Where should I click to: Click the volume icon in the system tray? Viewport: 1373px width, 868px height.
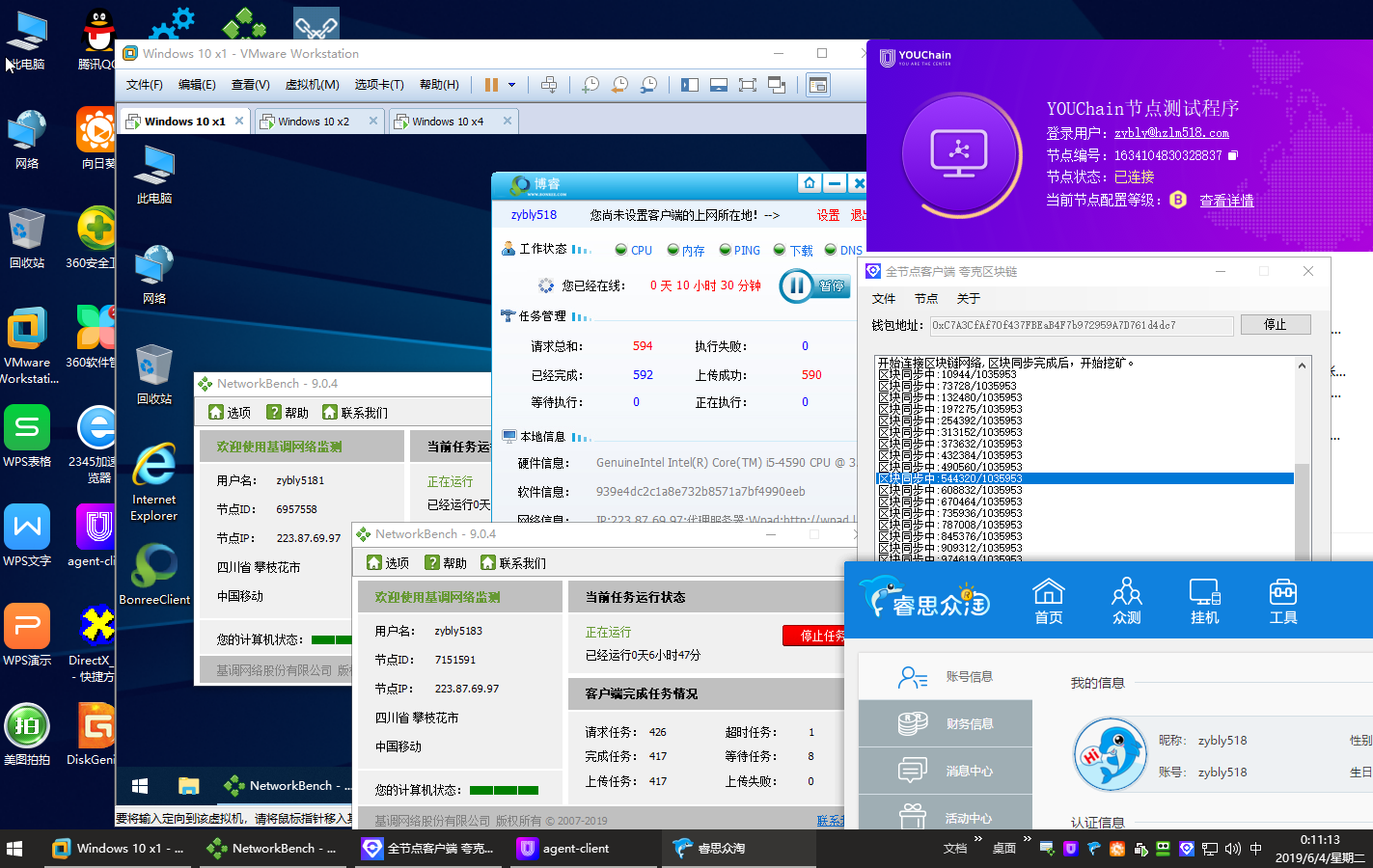[x=1232, y=849]
